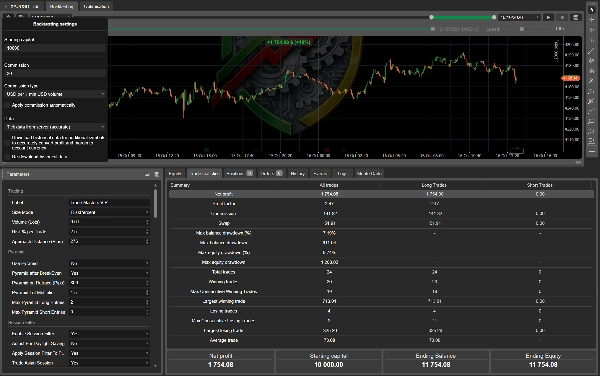The image size is (600, 376).
Task: Click the end handle of the date range slider
Action: coord(494,17)
